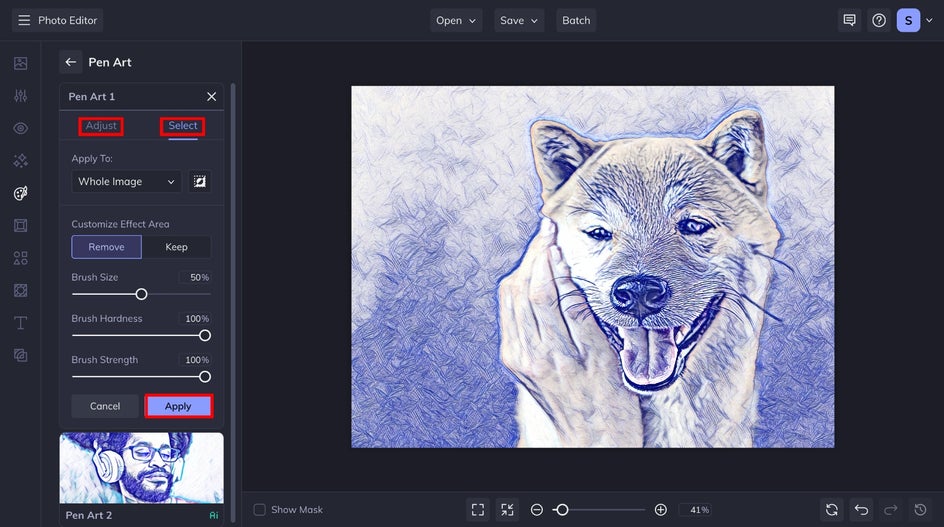
Task: Zoom out with the minus icon
Action: 536,510
